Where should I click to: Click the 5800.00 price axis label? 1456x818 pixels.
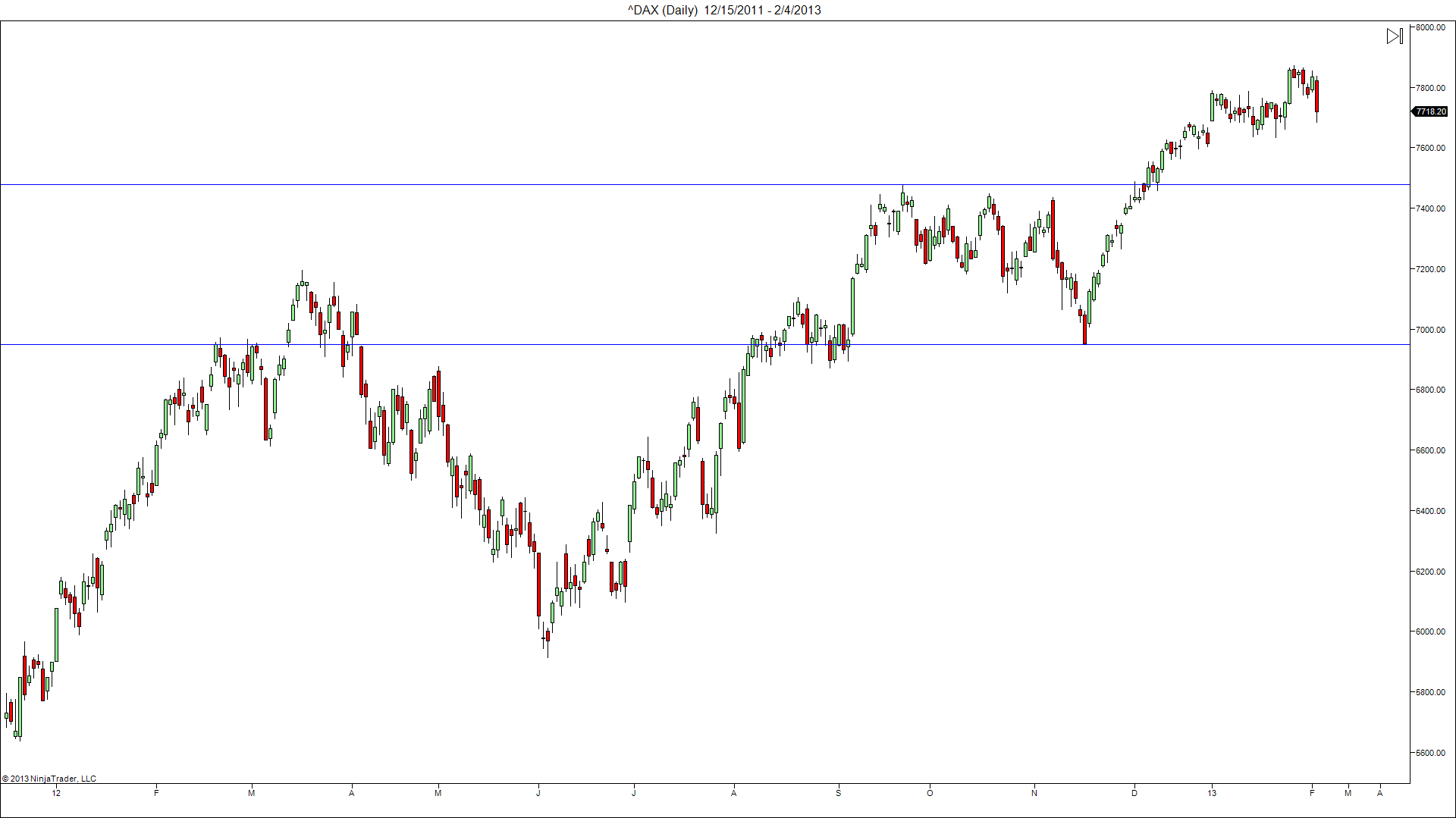tap(1430, 692)
